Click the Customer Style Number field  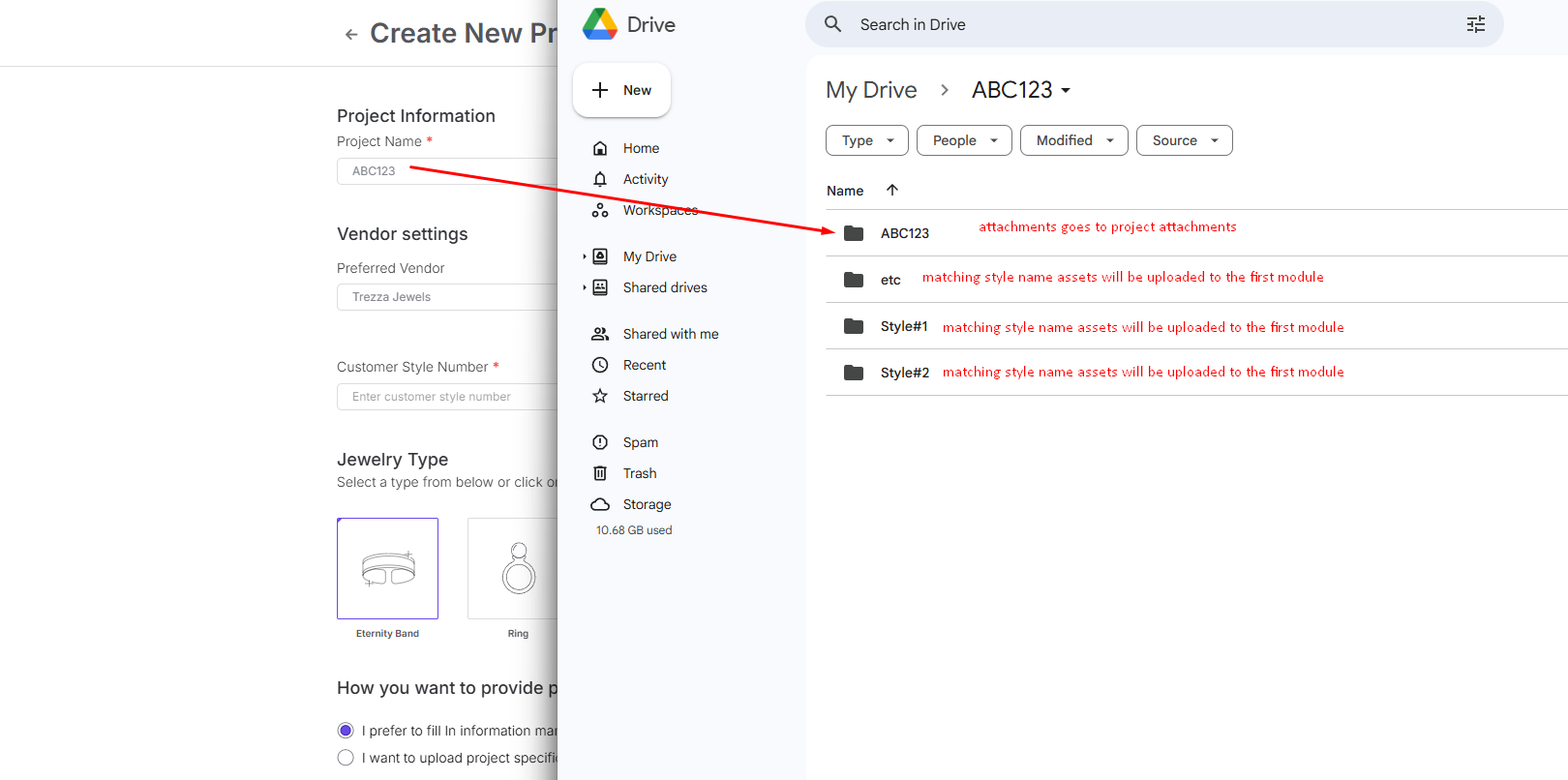coord(446,397)
